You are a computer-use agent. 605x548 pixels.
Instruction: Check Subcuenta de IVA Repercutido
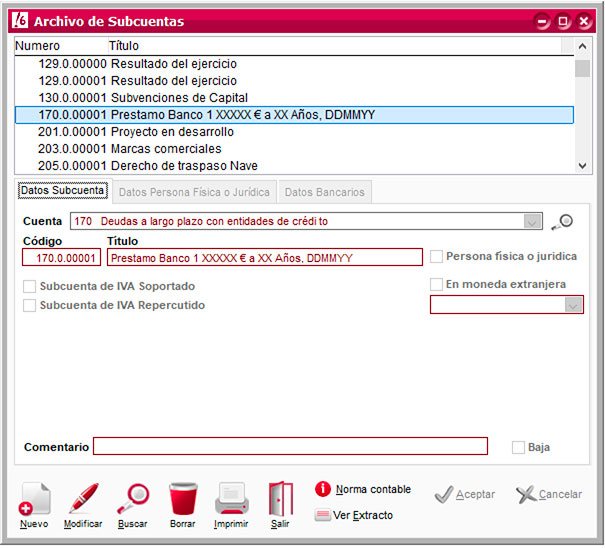(x=29, y=305)
